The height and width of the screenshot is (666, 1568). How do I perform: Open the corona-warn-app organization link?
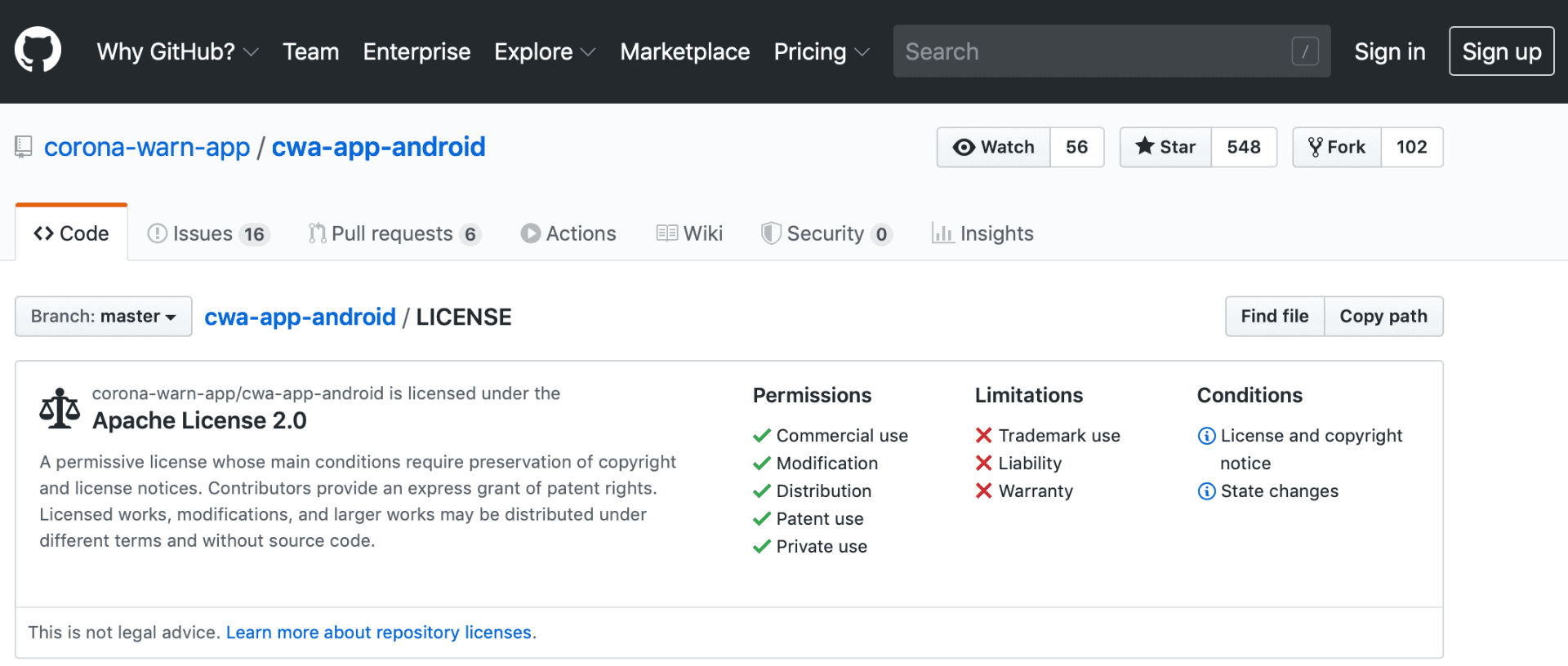pos(147,147)
